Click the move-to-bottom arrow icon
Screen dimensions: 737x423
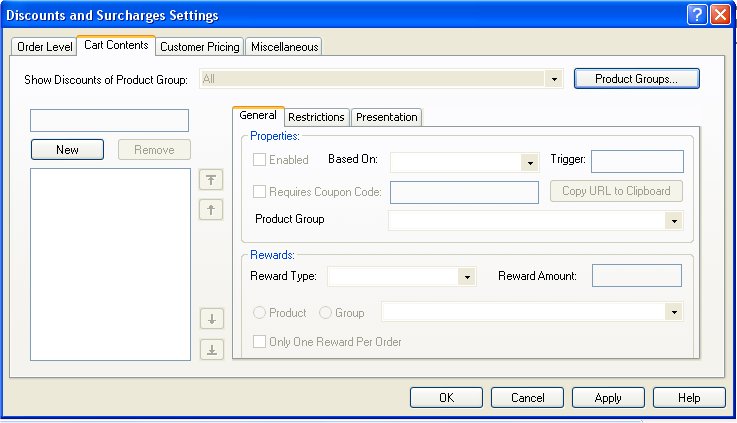point(212,350)
